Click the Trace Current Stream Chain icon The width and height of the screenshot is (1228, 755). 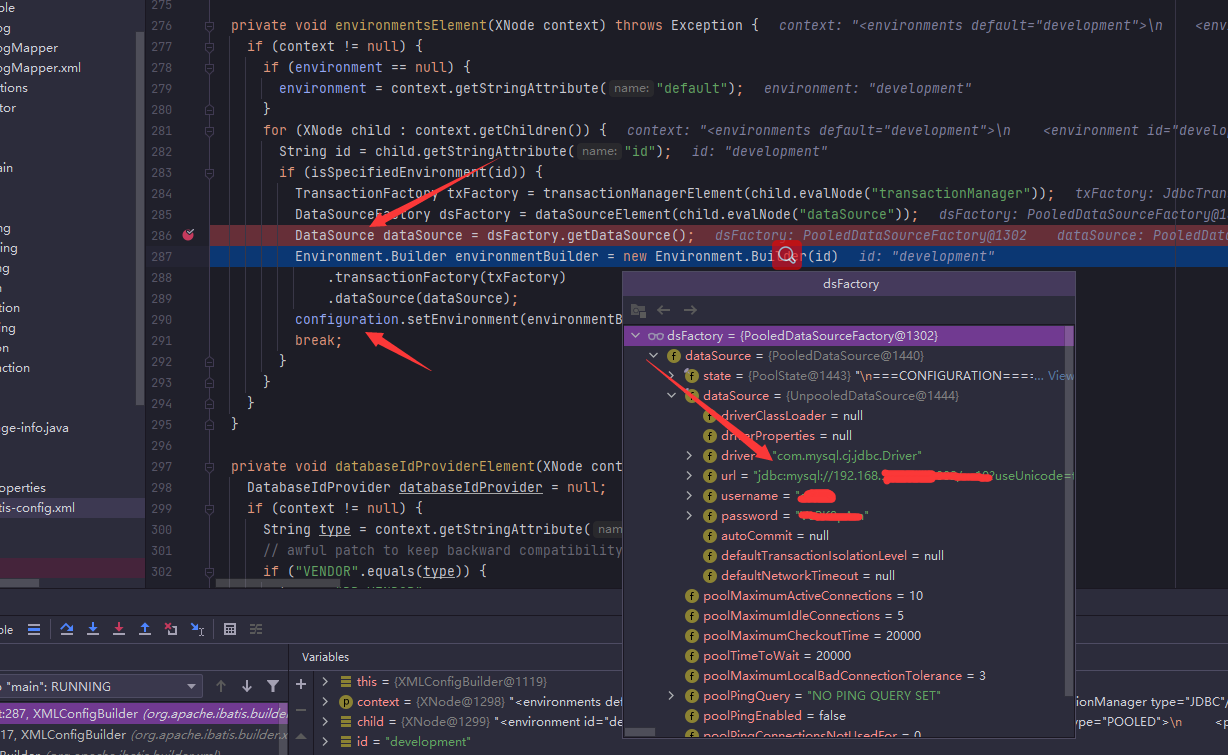tap(256, 629)
